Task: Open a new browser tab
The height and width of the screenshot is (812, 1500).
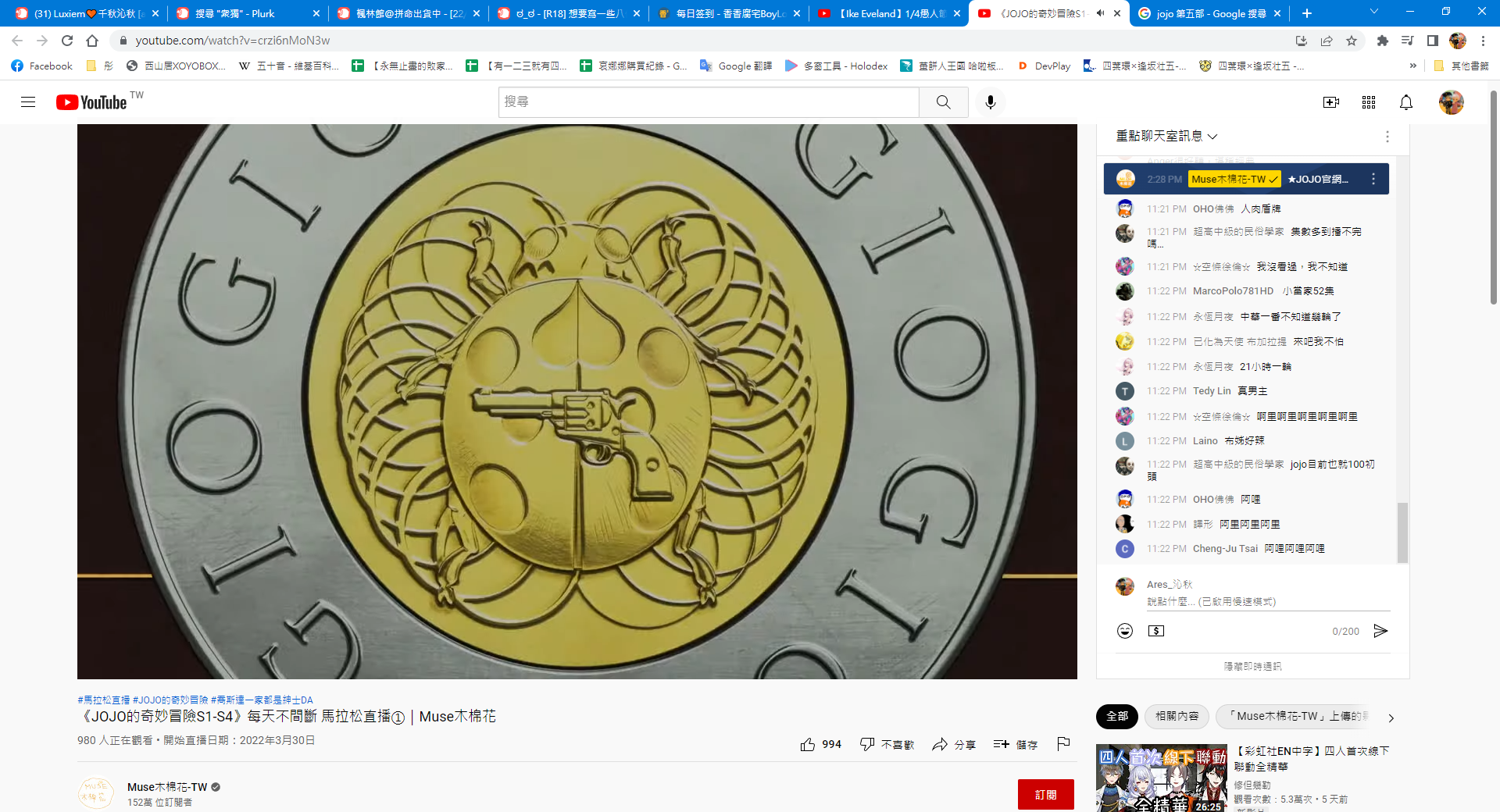Action: point(1307,13)
